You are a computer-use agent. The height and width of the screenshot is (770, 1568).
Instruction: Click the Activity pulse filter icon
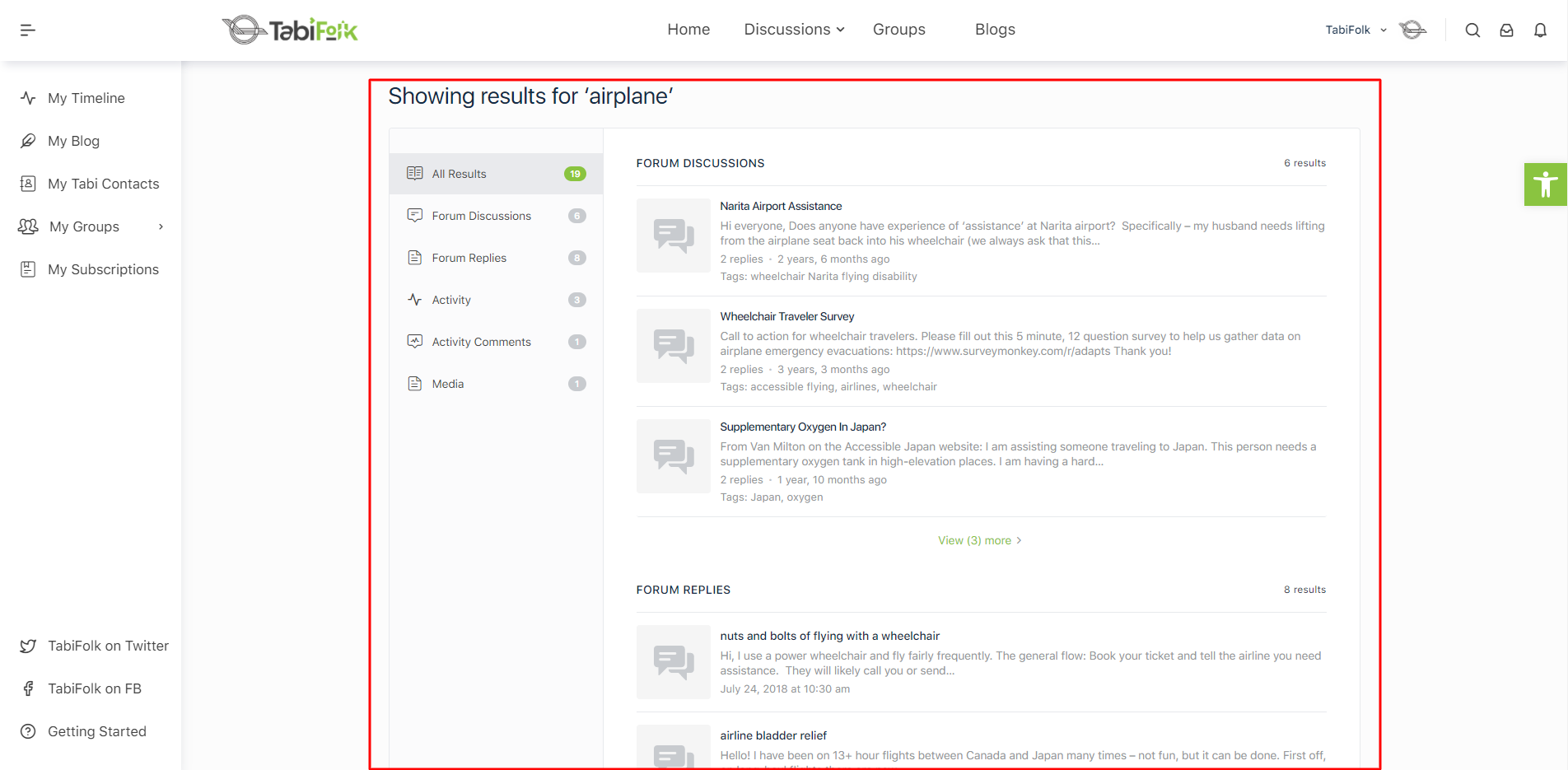(x=415, y=300)
